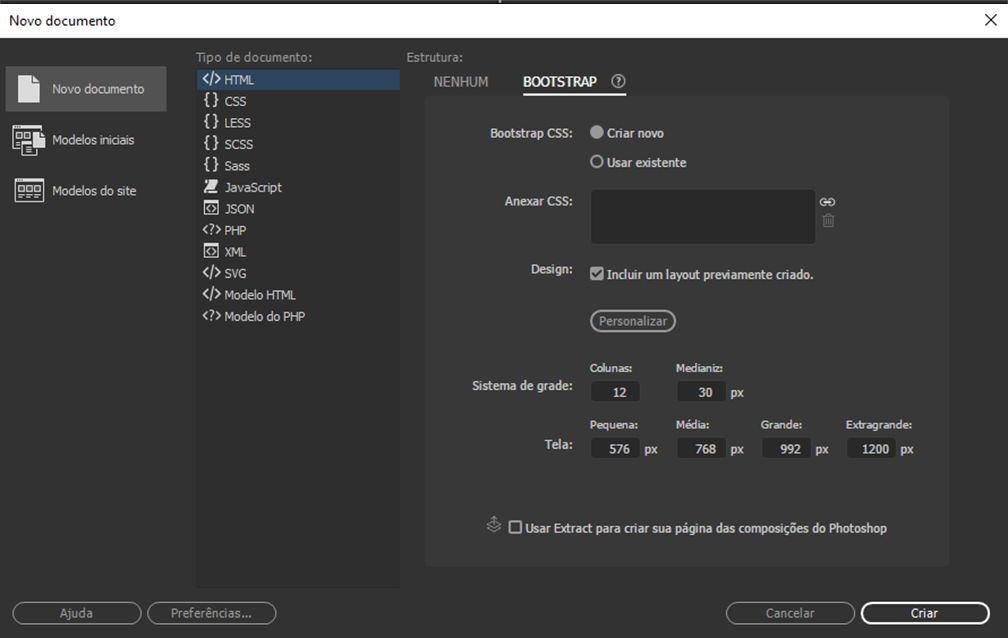1008x638 pixels.
Task: Disable Incluir um layout previamente criado
Action: click(599, 273)
